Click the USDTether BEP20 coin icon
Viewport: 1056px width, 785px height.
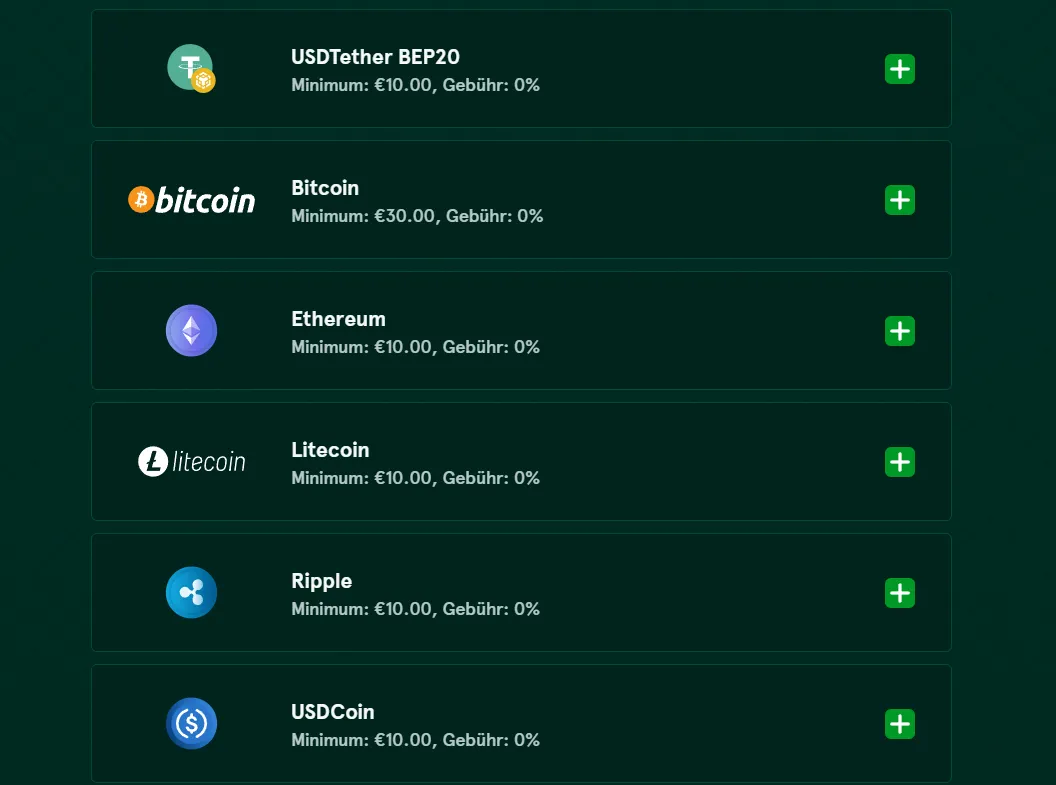(191, 69)
